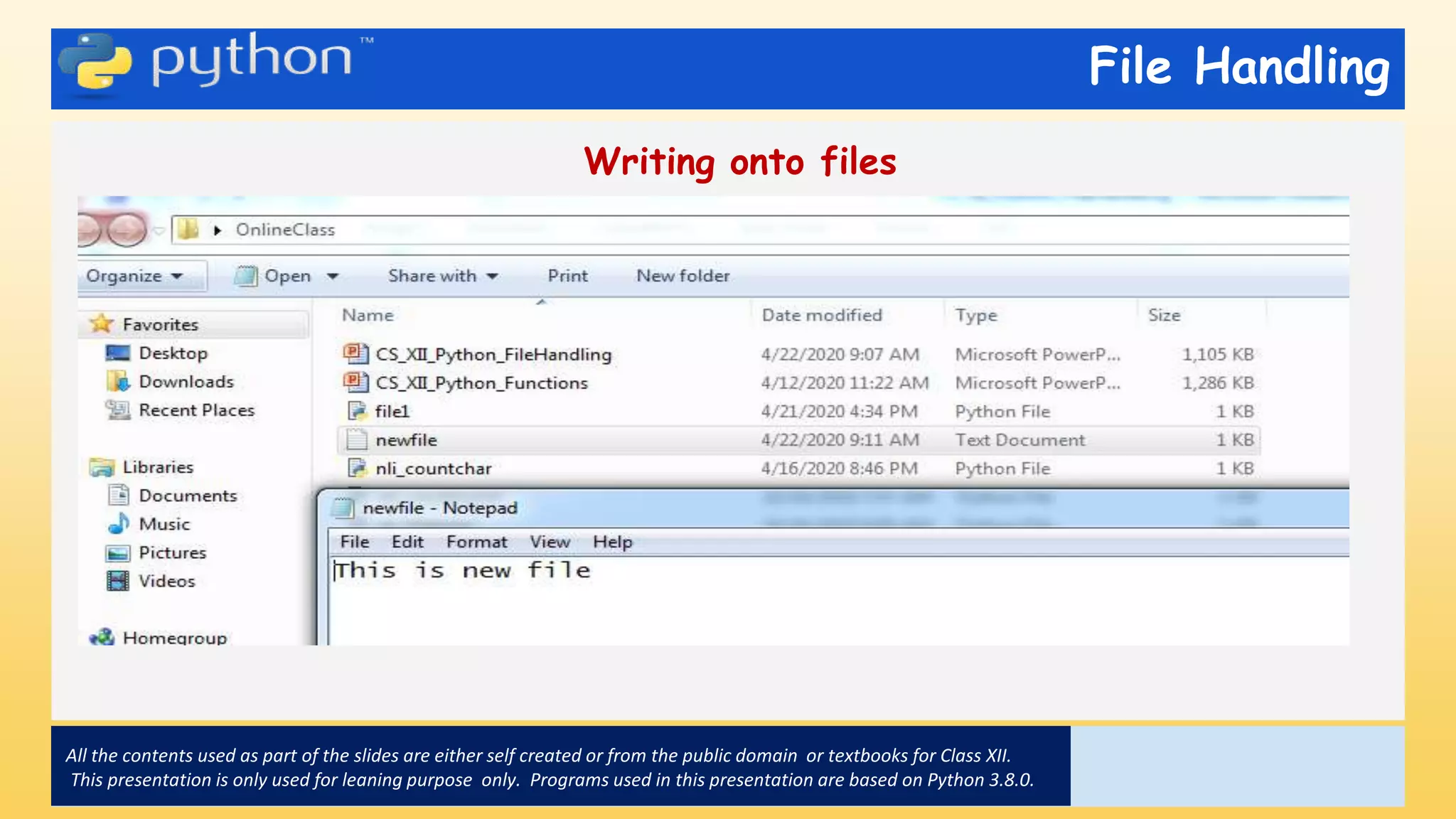This screenshot has height=819, width=1456.
Task: Open the Help menu in Notepad
Action: point(612,542)
